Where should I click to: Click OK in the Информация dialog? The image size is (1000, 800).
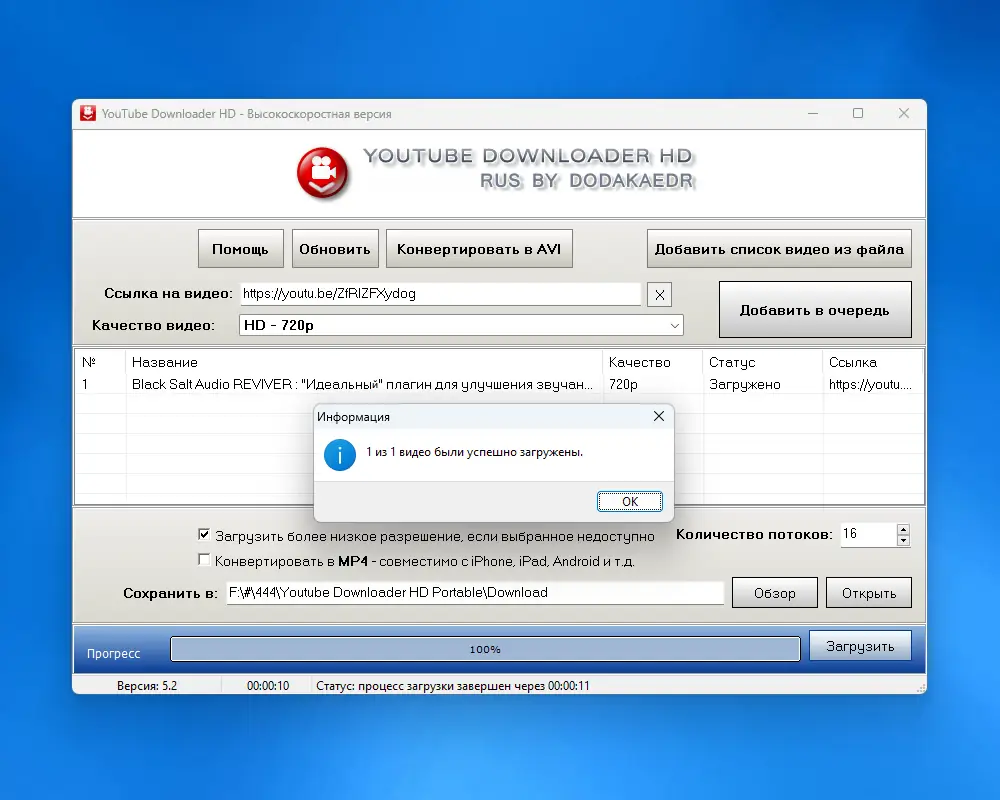[629, 501]
